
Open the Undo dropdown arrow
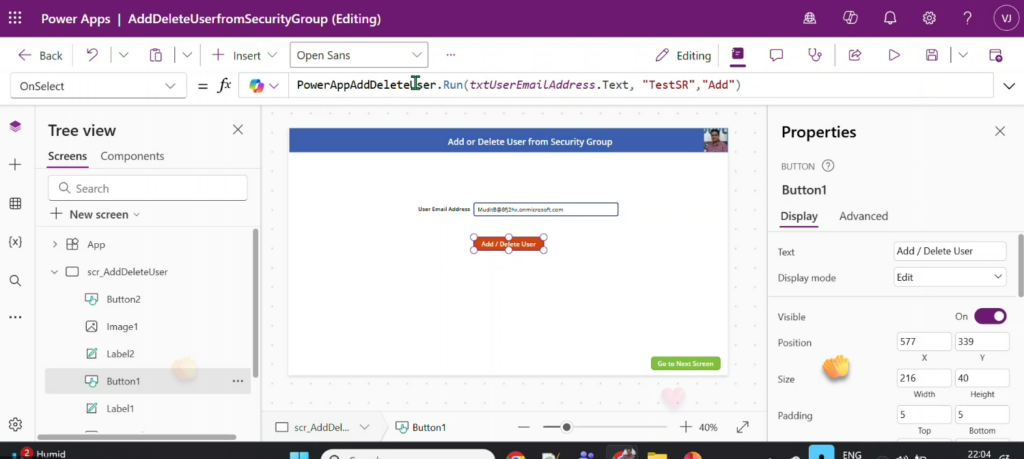(x=123, y=55)
